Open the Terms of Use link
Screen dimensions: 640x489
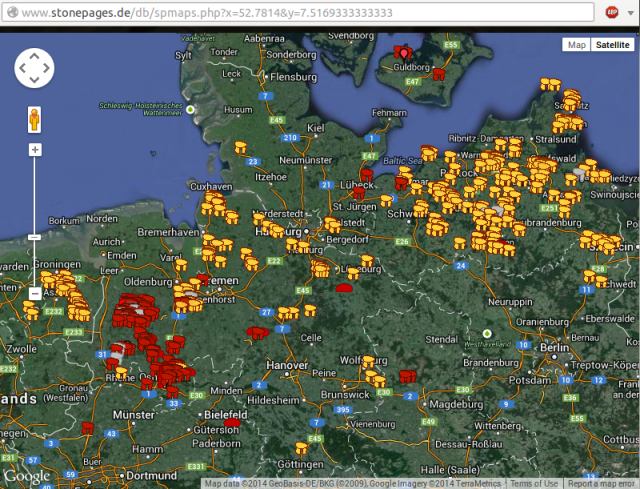[x=534, y=484]
